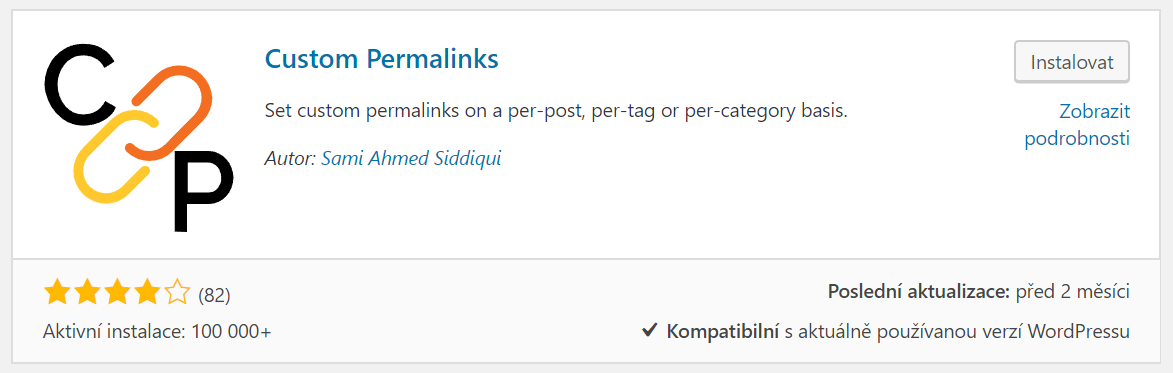Image resolution: width=1173 pixels, height=373 pixels.
Task: Select the third filled rating star
Action: [x=117, y=293]
